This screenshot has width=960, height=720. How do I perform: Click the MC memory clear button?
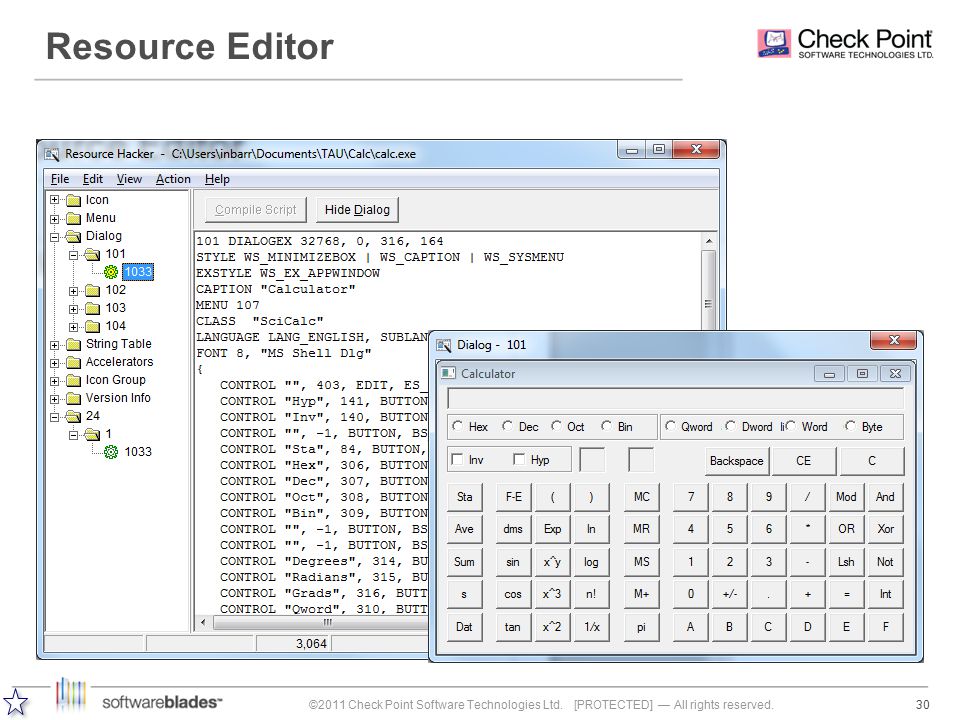pos(642,497)
